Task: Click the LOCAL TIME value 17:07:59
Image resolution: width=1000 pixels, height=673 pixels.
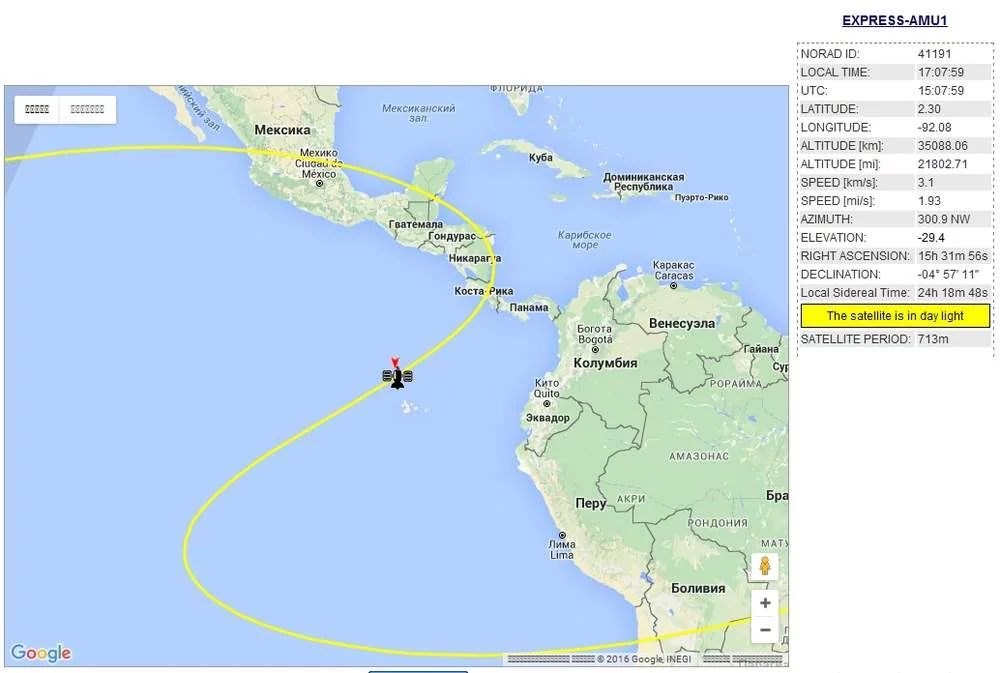Action: pos(941,72)
